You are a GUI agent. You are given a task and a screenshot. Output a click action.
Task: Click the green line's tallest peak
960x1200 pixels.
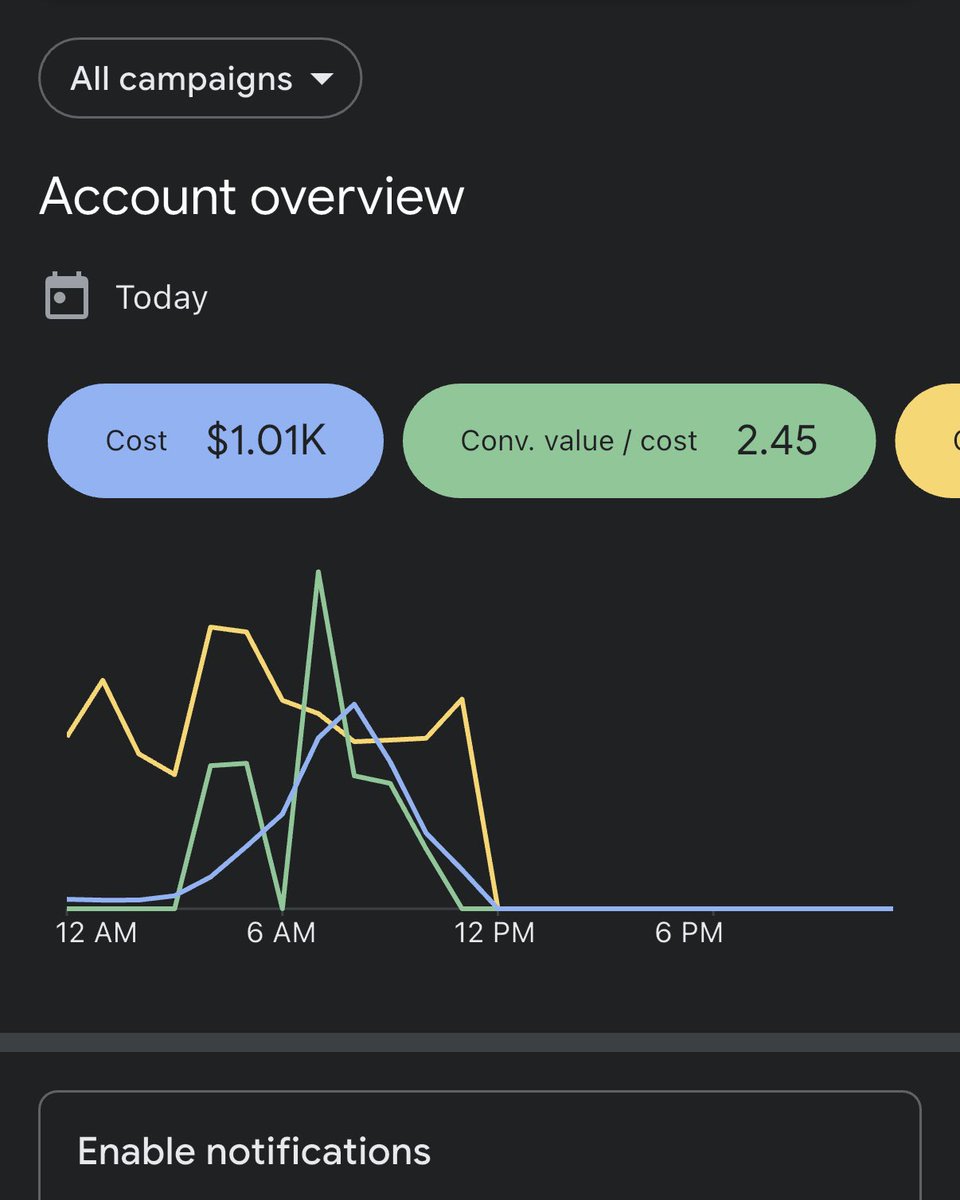318,573
